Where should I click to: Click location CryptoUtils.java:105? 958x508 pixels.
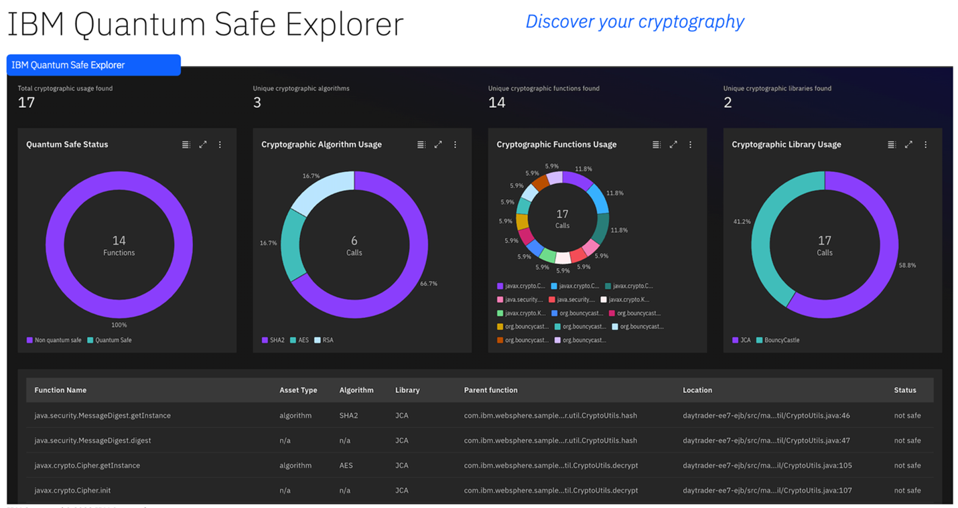click(767, 465)
